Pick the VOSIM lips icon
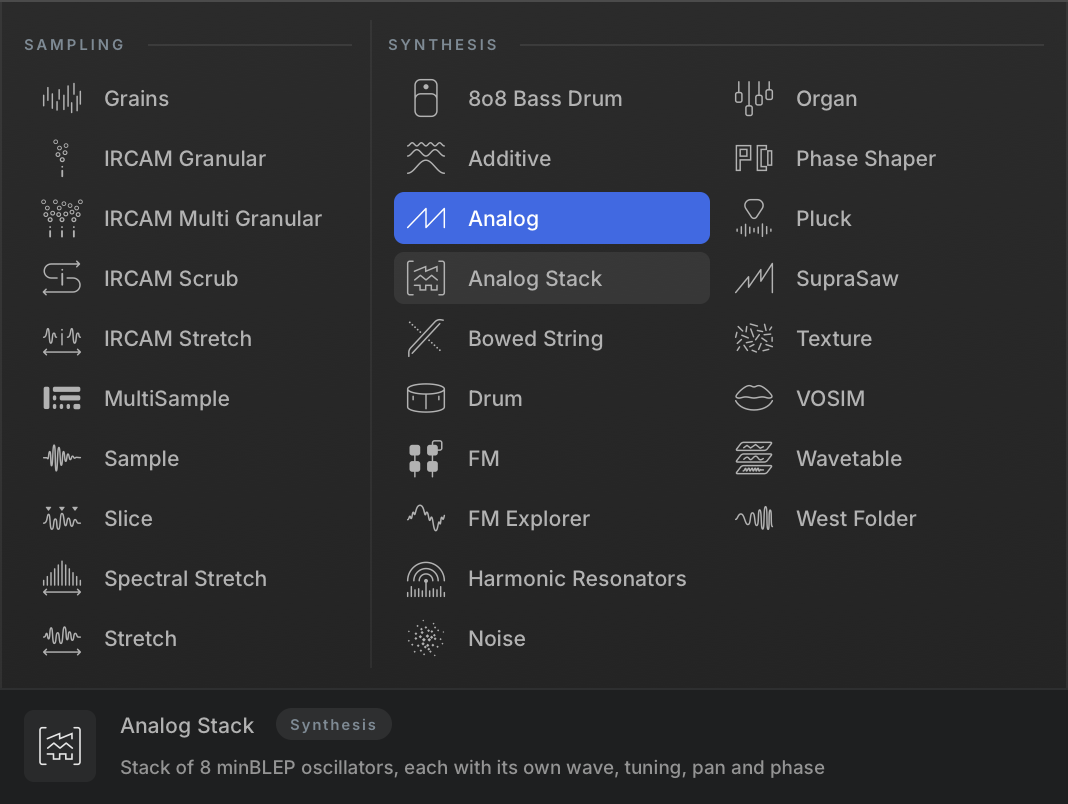Image resolution: width=1068 pixels, height=804 pixels. point(754,399)
